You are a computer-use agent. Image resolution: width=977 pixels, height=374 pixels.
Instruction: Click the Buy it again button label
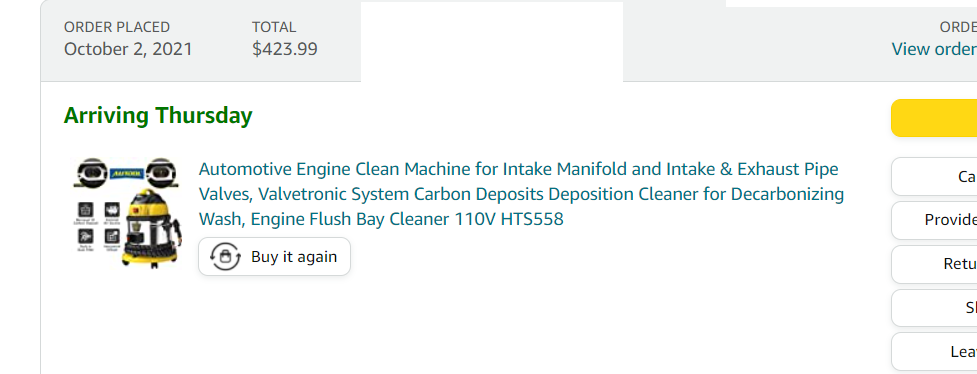click(x=293, y=257)
